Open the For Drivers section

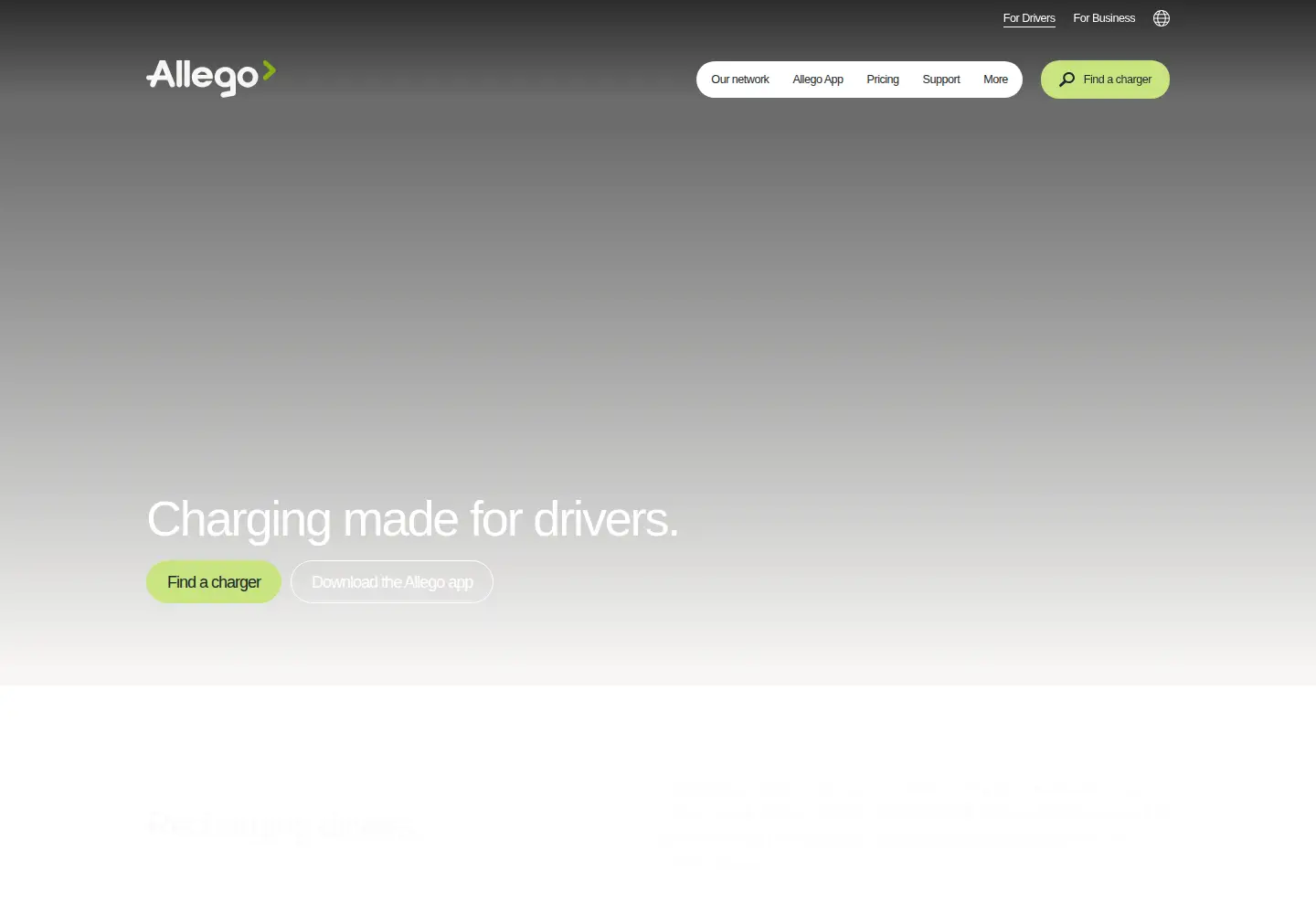coord(1029,18)
